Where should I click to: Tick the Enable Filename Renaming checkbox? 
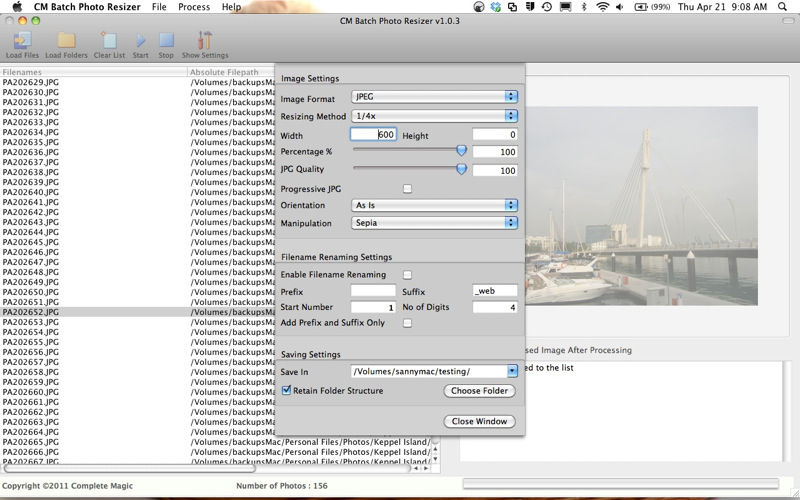tap(407, 275)
